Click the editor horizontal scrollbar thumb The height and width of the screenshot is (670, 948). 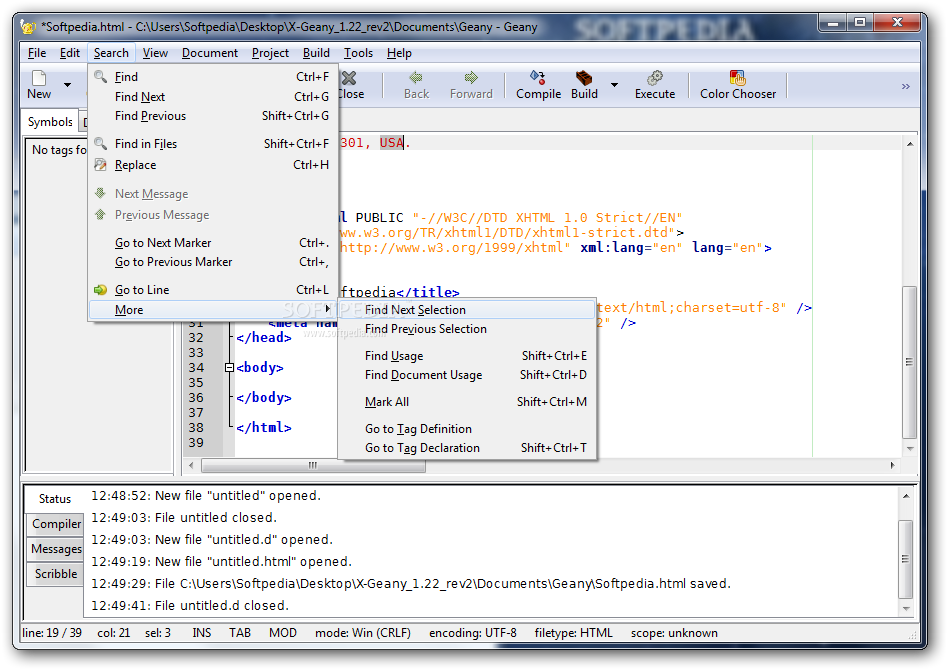[x=313, y=466]
